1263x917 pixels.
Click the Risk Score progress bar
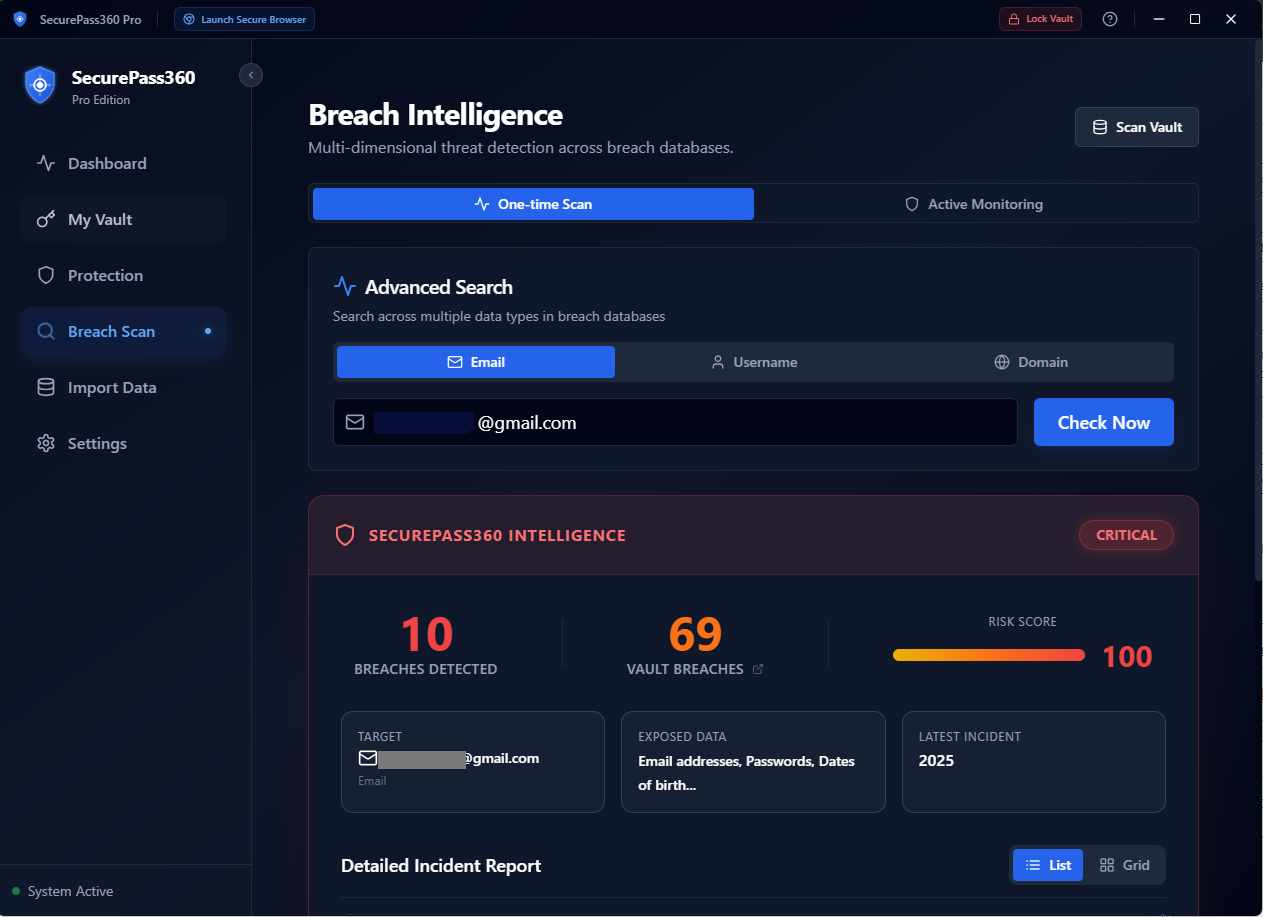pos(988,655)
